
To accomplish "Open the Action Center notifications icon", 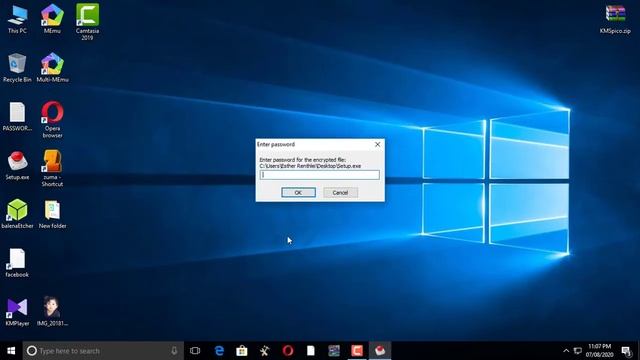I will (x=627, y=351).
